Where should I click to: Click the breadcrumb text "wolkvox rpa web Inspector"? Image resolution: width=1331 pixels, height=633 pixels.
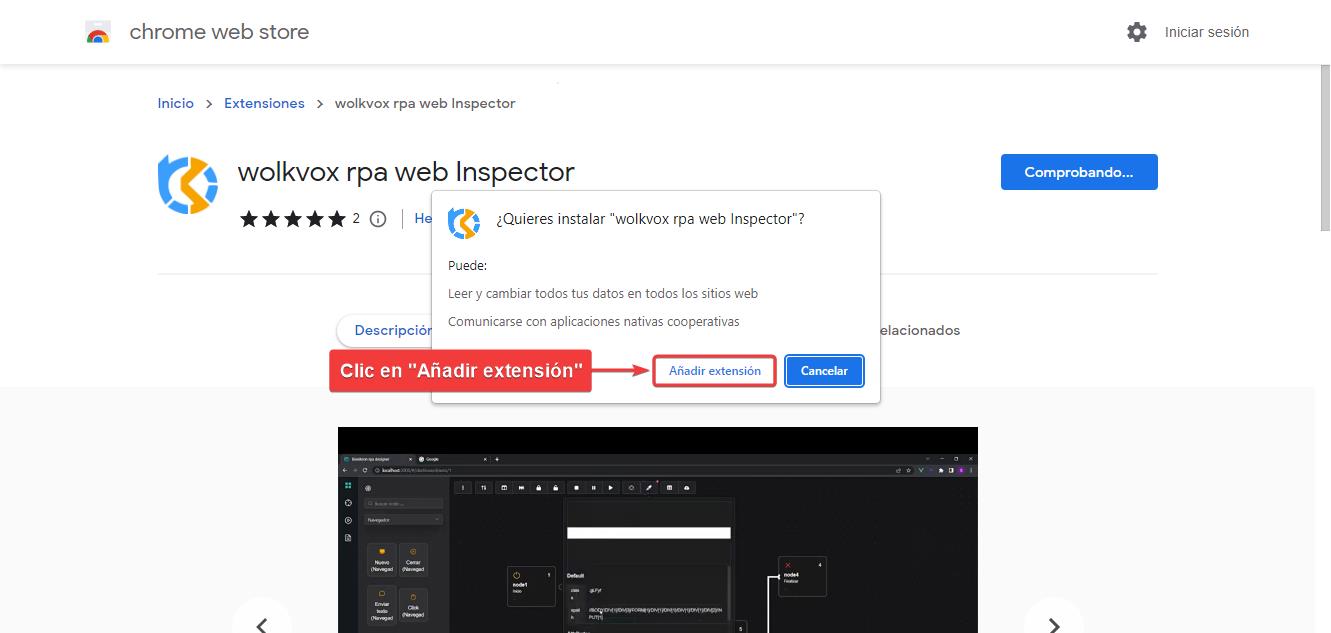point(425,103)
